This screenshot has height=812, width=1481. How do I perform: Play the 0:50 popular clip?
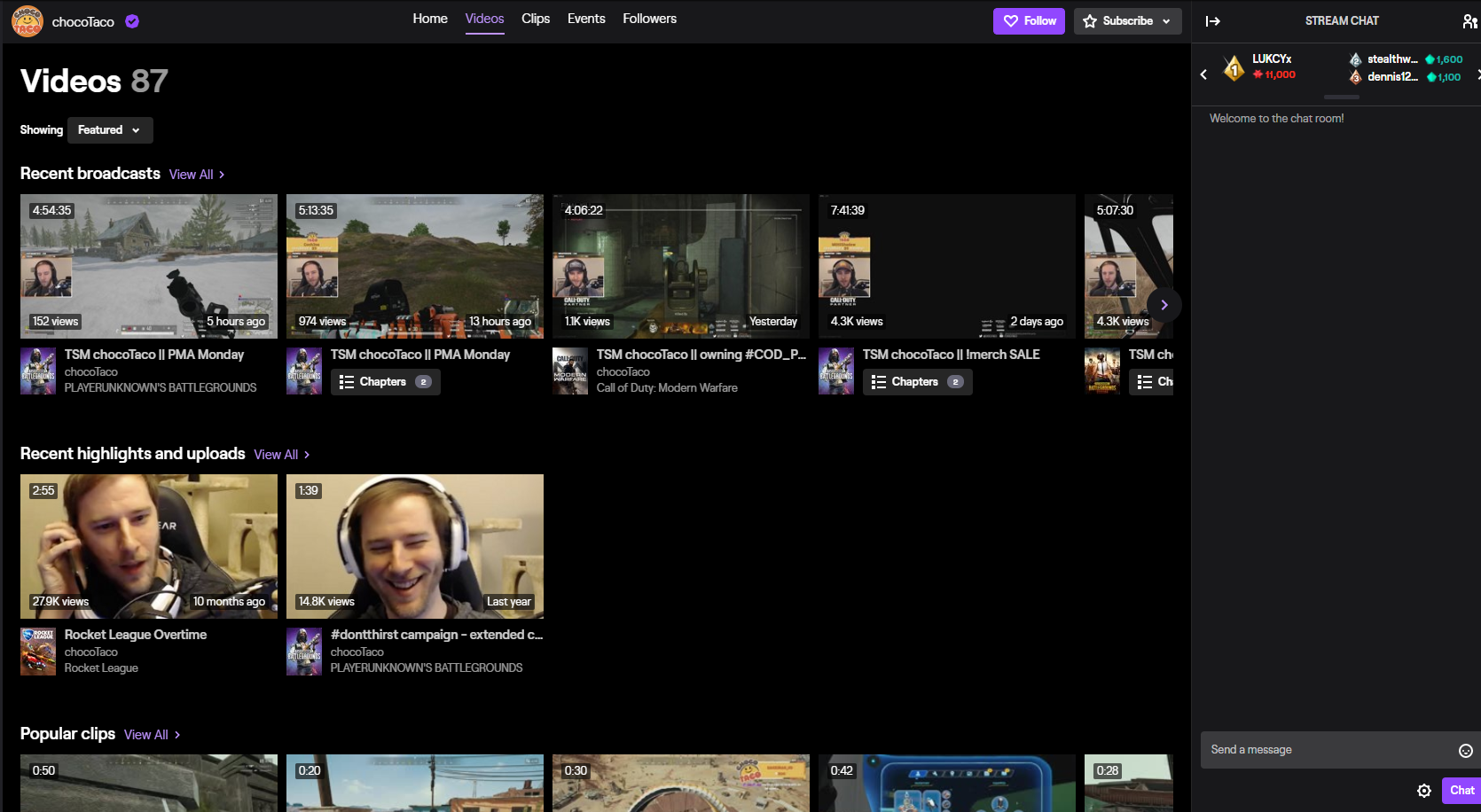pyautogui.click(x=149, y=784)
